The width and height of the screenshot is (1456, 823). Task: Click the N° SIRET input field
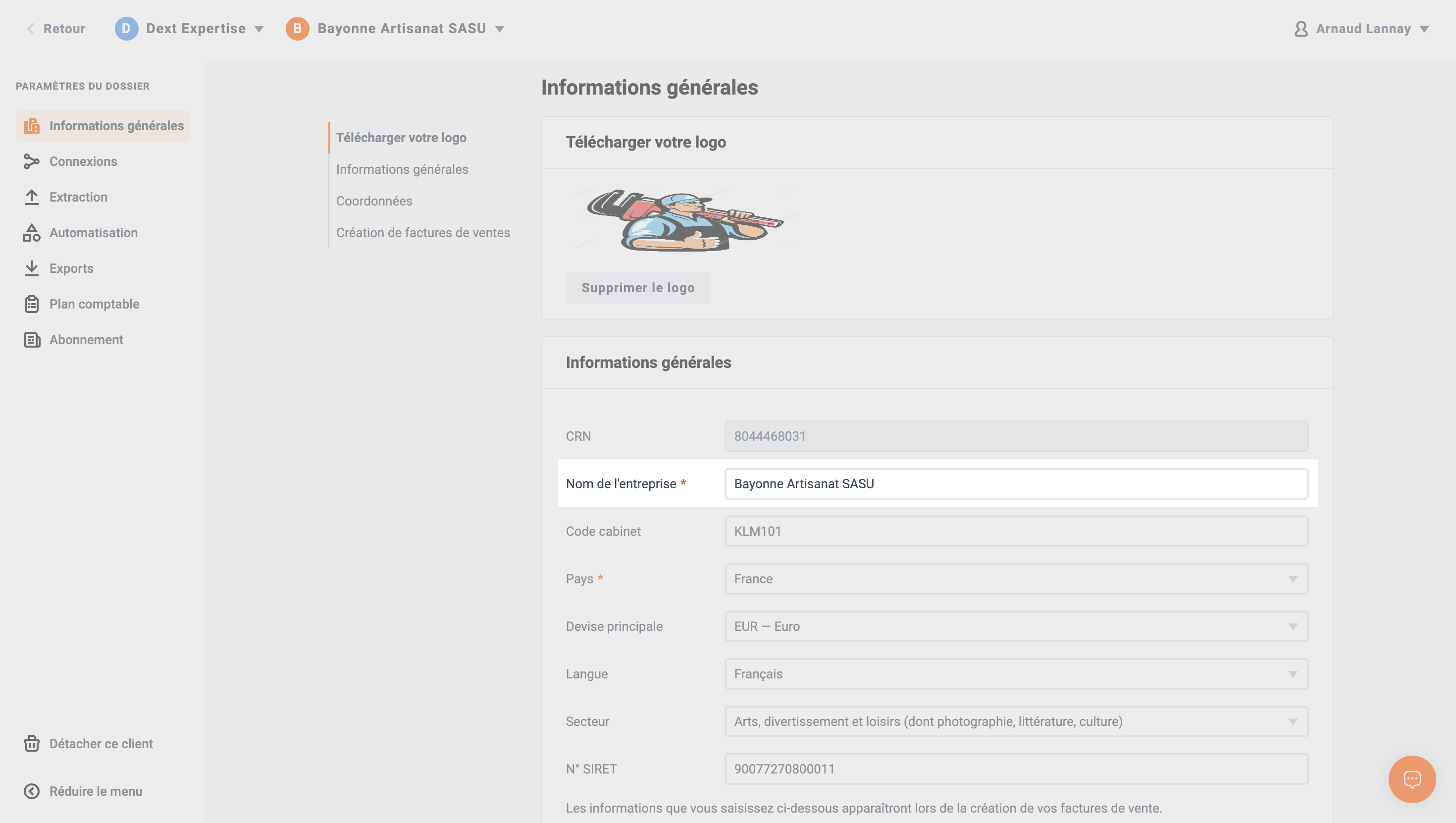click(1016, 768)
